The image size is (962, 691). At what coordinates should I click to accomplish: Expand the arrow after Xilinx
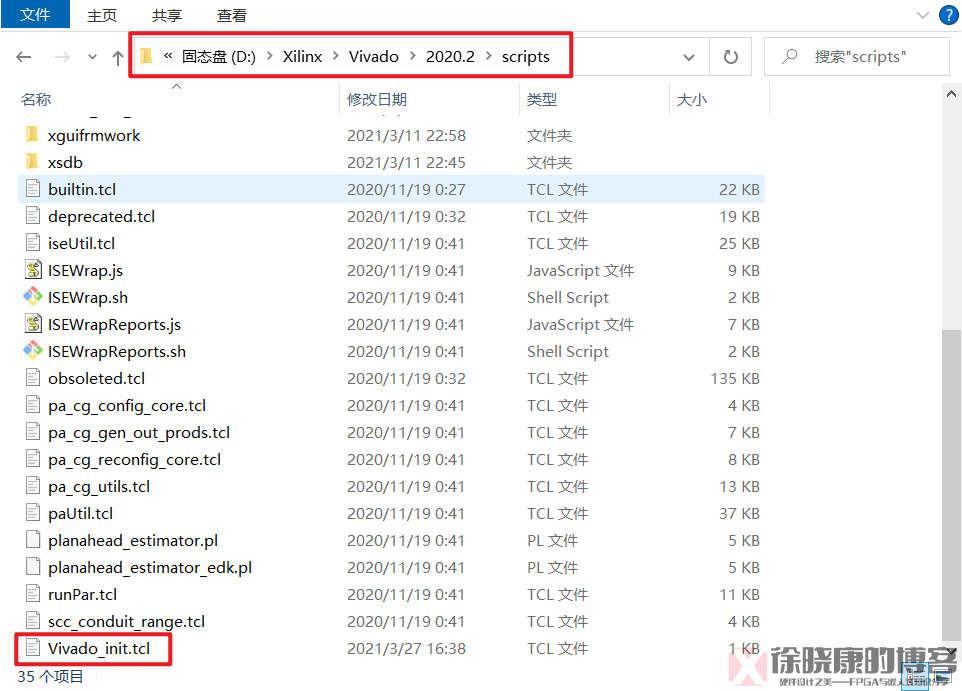[336, 56]
